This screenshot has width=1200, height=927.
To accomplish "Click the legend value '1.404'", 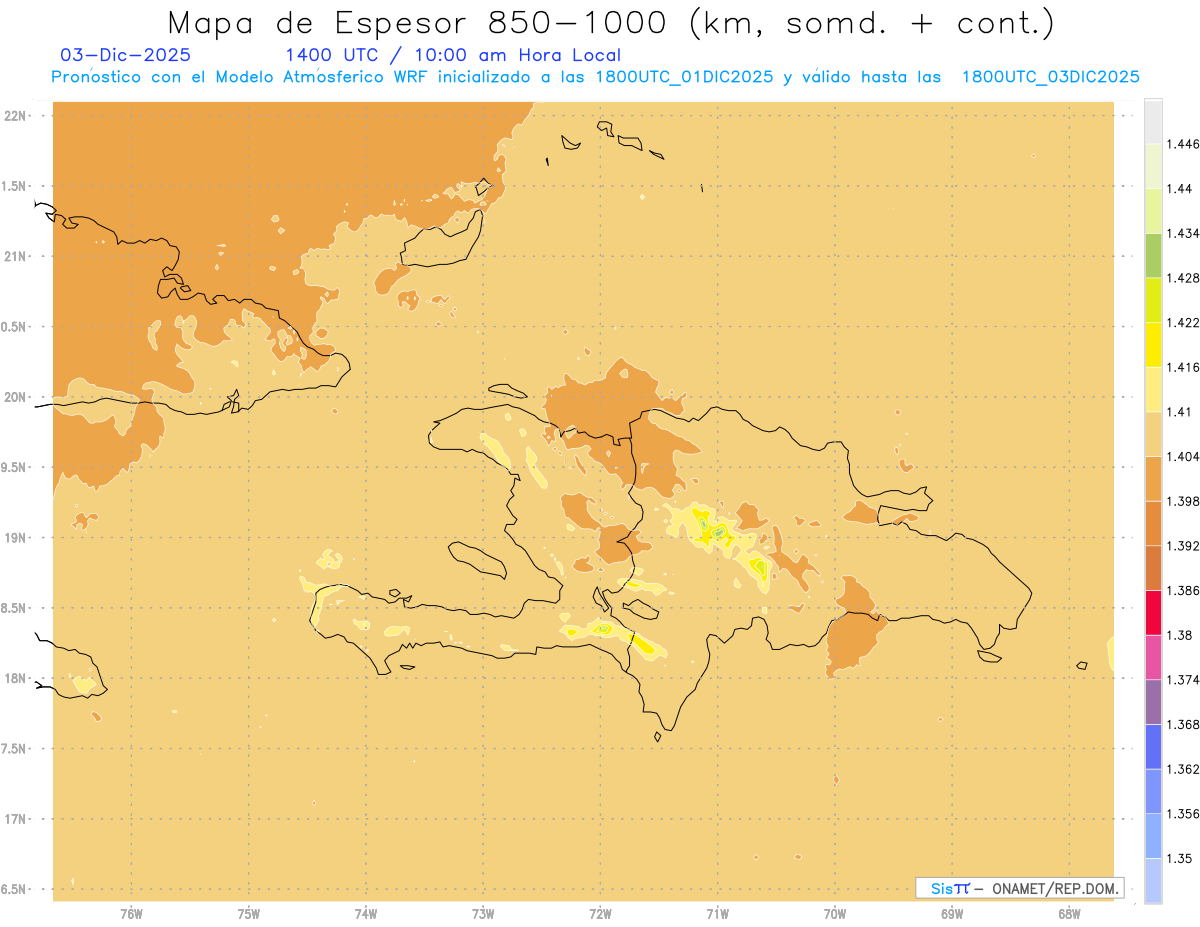I will pyautogui.click(x=1183, y=457).
